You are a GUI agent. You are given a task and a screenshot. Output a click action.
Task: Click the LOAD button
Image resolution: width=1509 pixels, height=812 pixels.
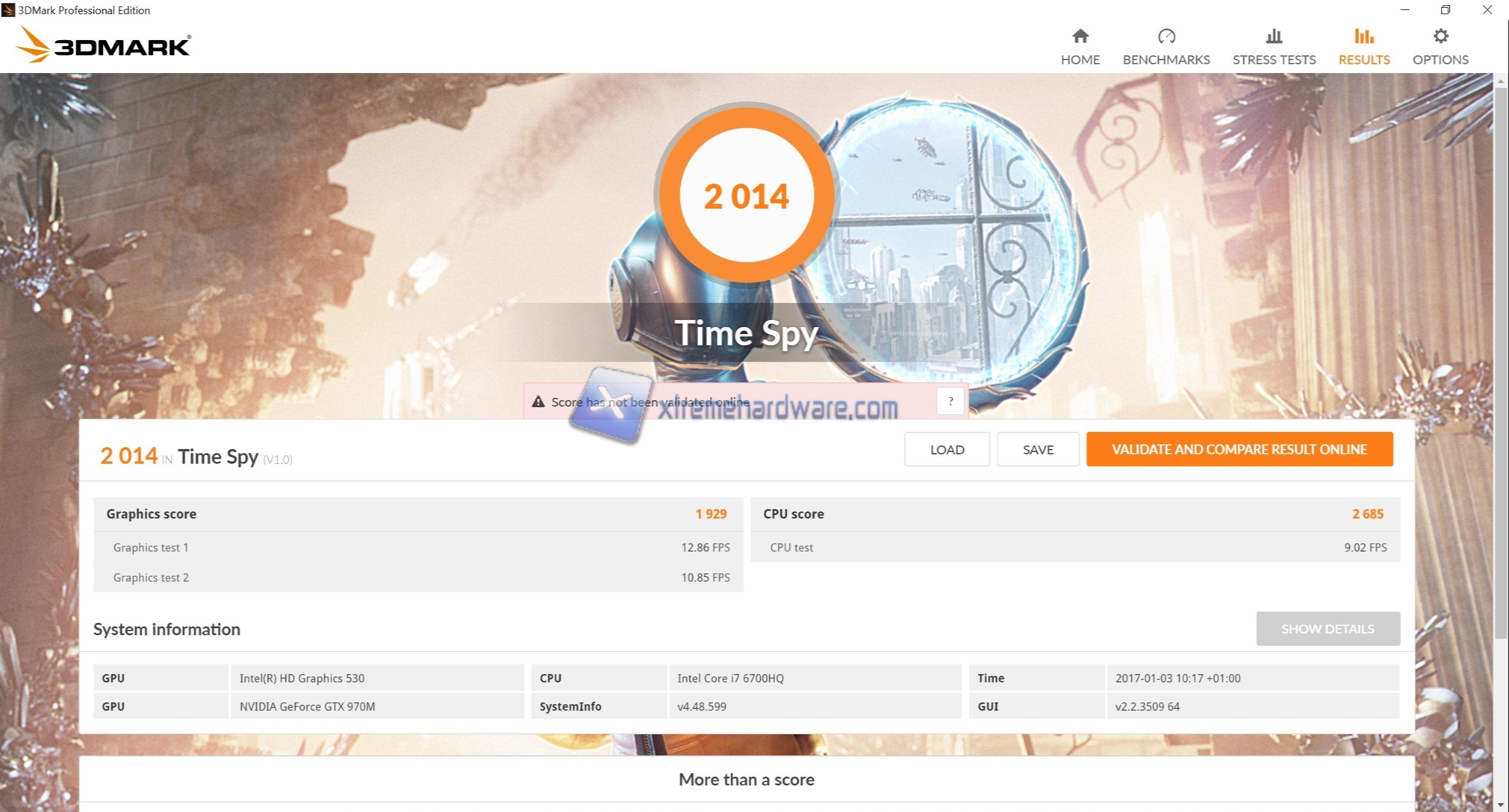point(947,449)
